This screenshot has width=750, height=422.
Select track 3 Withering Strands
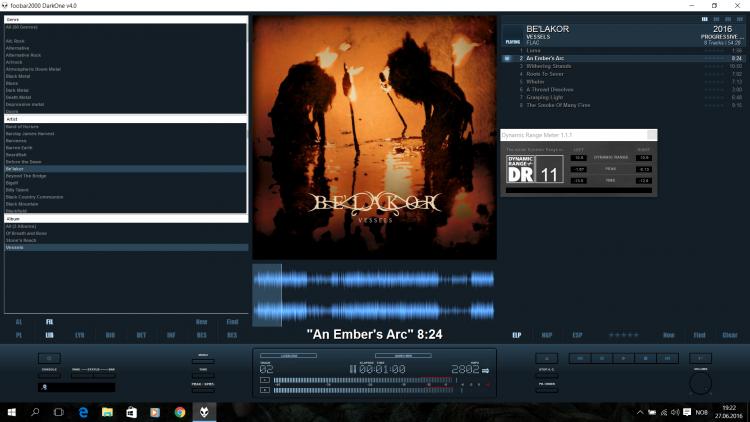[x=623, y=66]
